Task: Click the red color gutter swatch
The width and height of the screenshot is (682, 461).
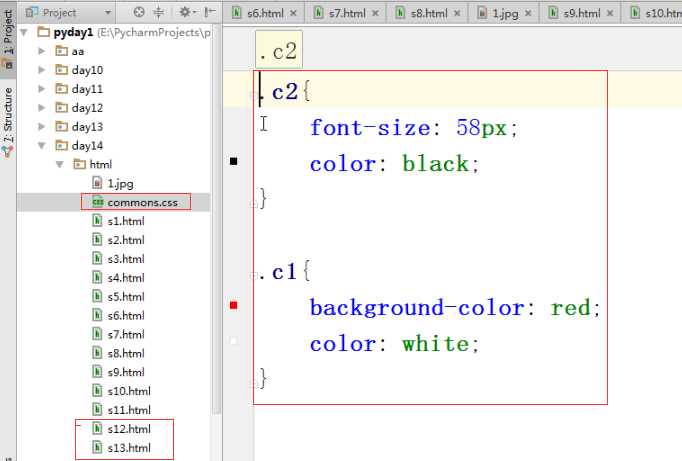Action: point(234,305)
